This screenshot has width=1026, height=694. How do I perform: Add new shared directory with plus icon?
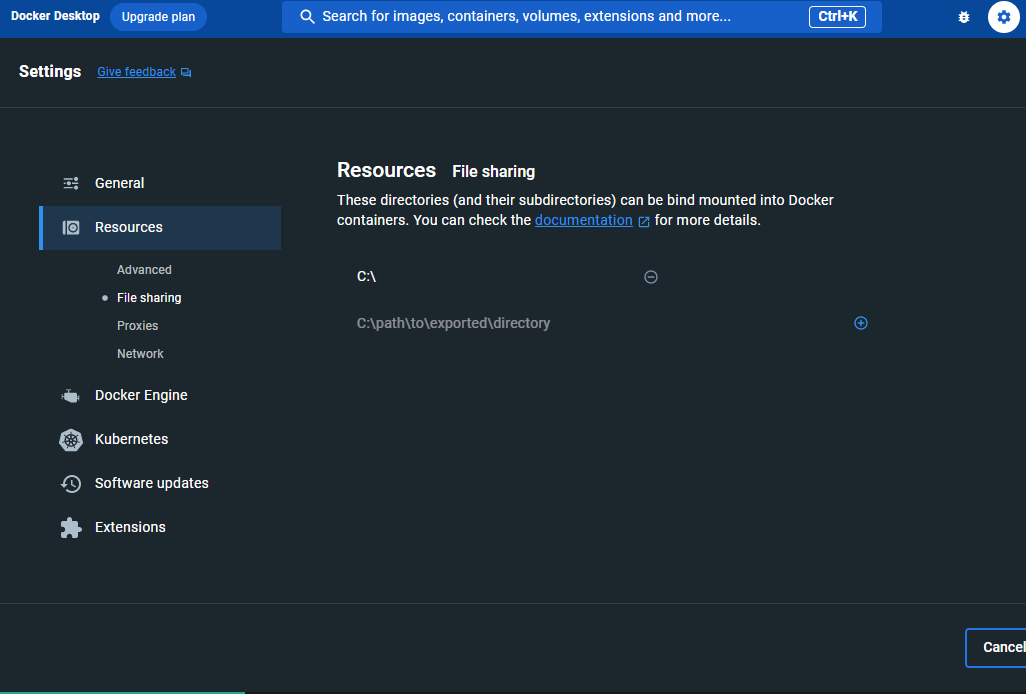tap(860, 323)
